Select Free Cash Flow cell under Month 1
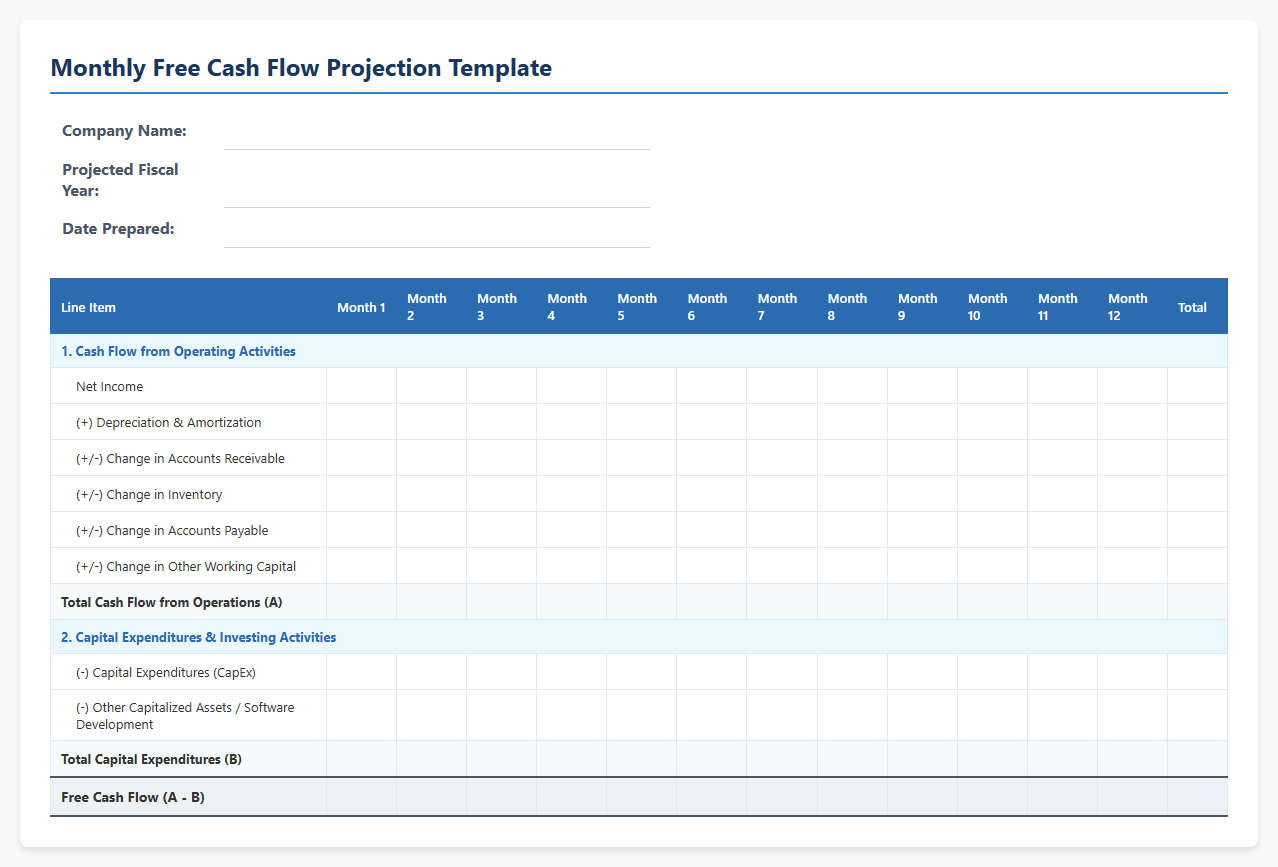The height and width of the screenshot is (867, 1278). pyautogui.click(x=361, y=797)
